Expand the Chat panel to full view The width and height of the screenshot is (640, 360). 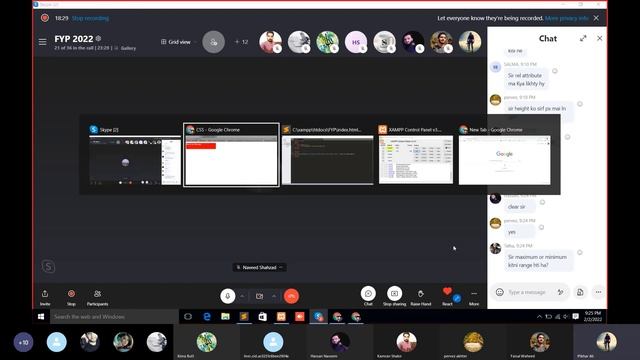coord(583,38)
